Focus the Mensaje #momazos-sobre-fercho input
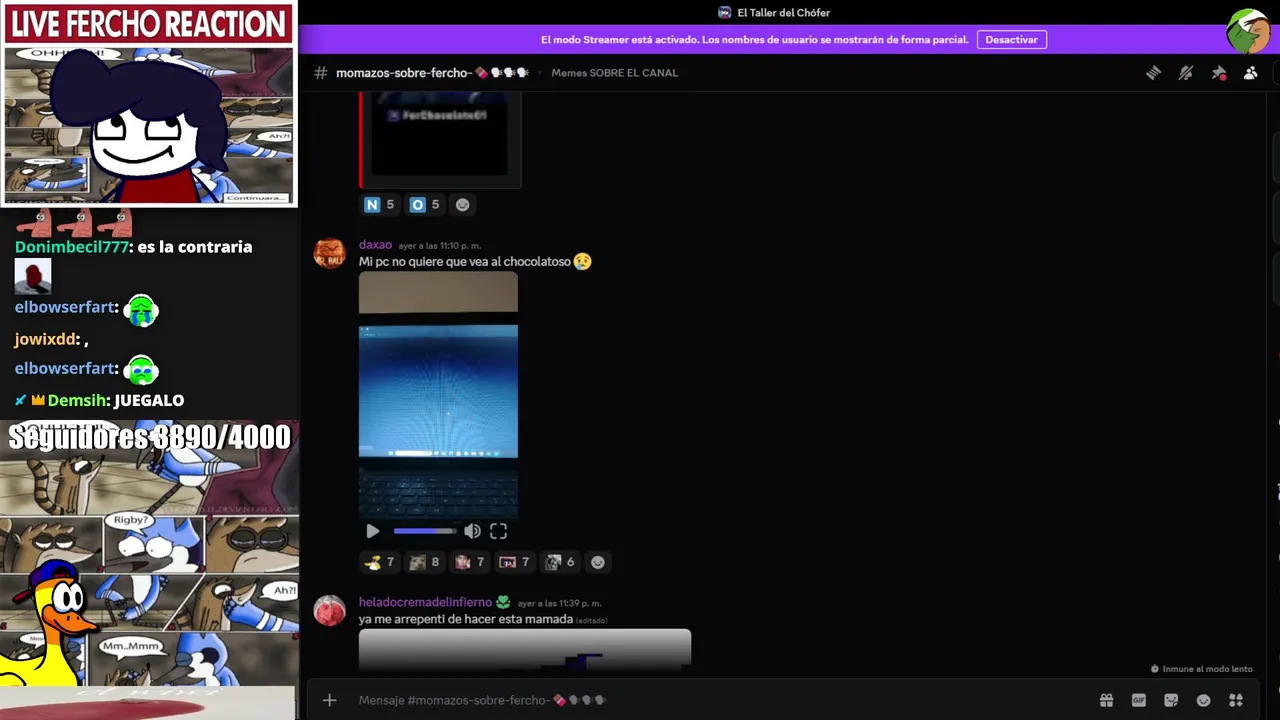 720,700
